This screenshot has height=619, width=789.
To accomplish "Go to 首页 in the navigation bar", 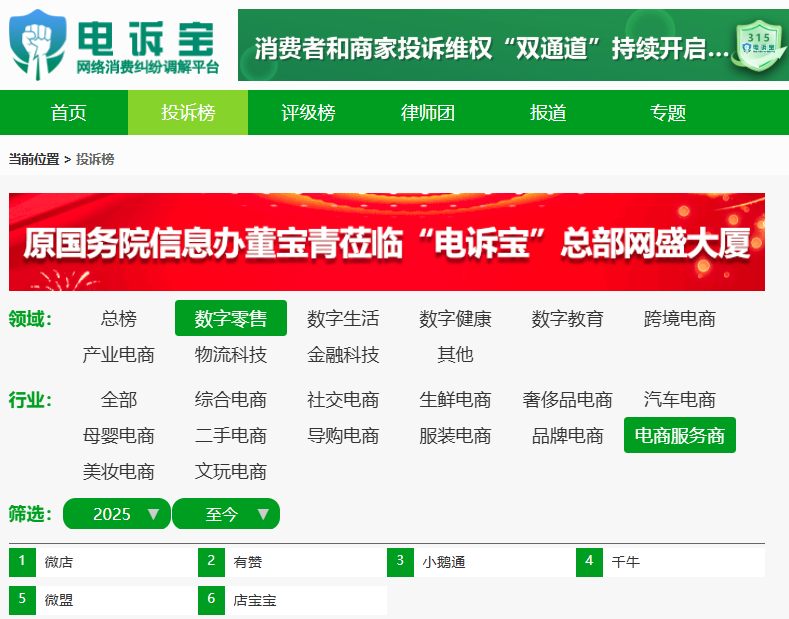I will (68, 113).
